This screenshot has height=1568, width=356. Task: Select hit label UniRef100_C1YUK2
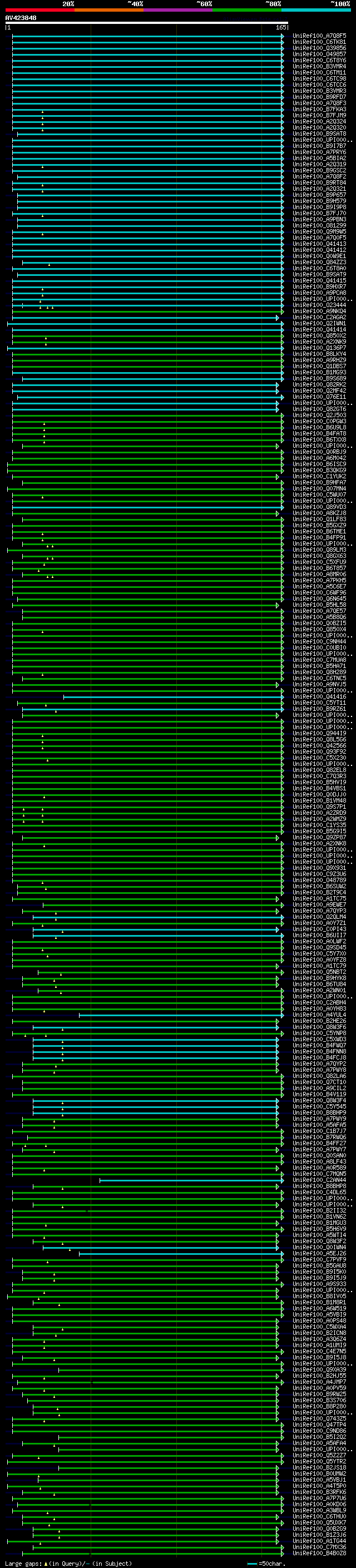point(319,476)
